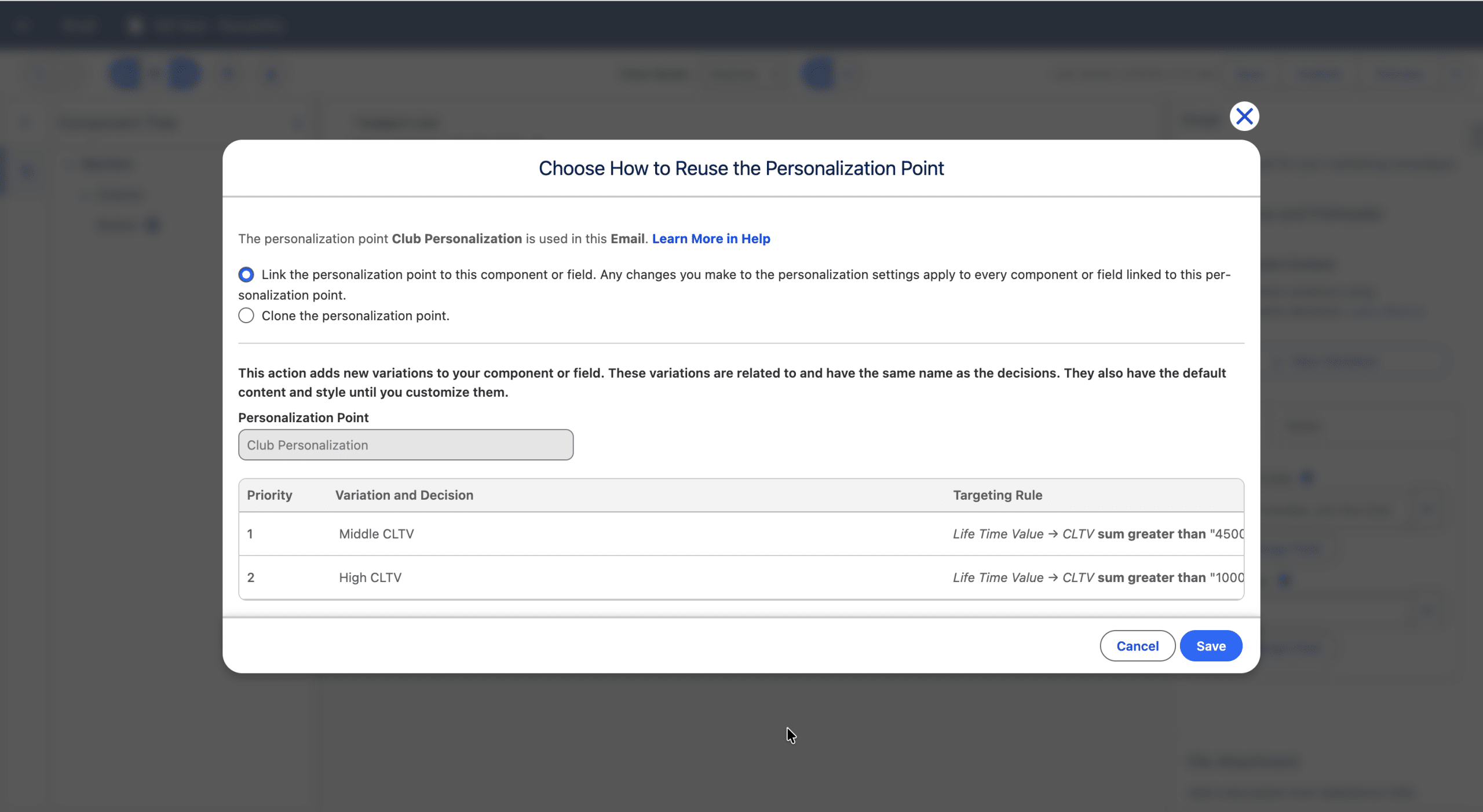
Task: Click the Priority column header
Action: pyautogui.click(x=269, y=495)
